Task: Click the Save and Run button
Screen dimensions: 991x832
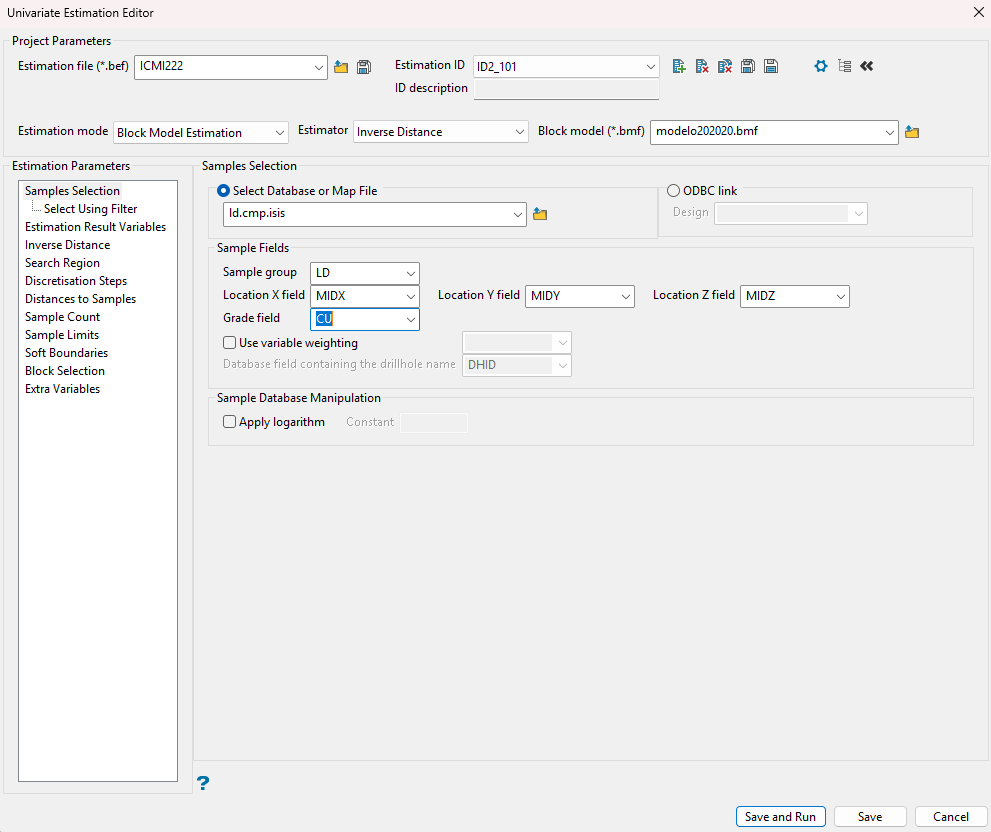Action: [781, 817]
